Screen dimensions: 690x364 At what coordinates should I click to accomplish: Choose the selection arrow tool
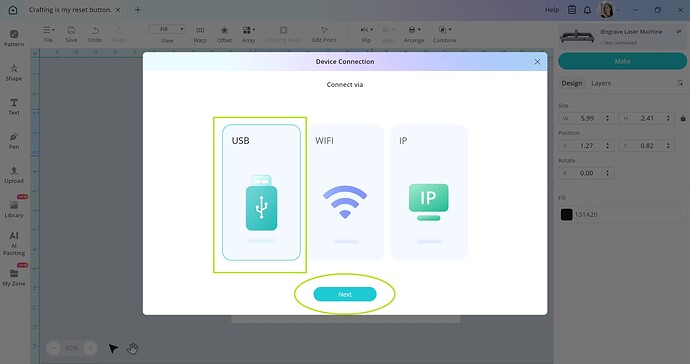click(113, 349)
